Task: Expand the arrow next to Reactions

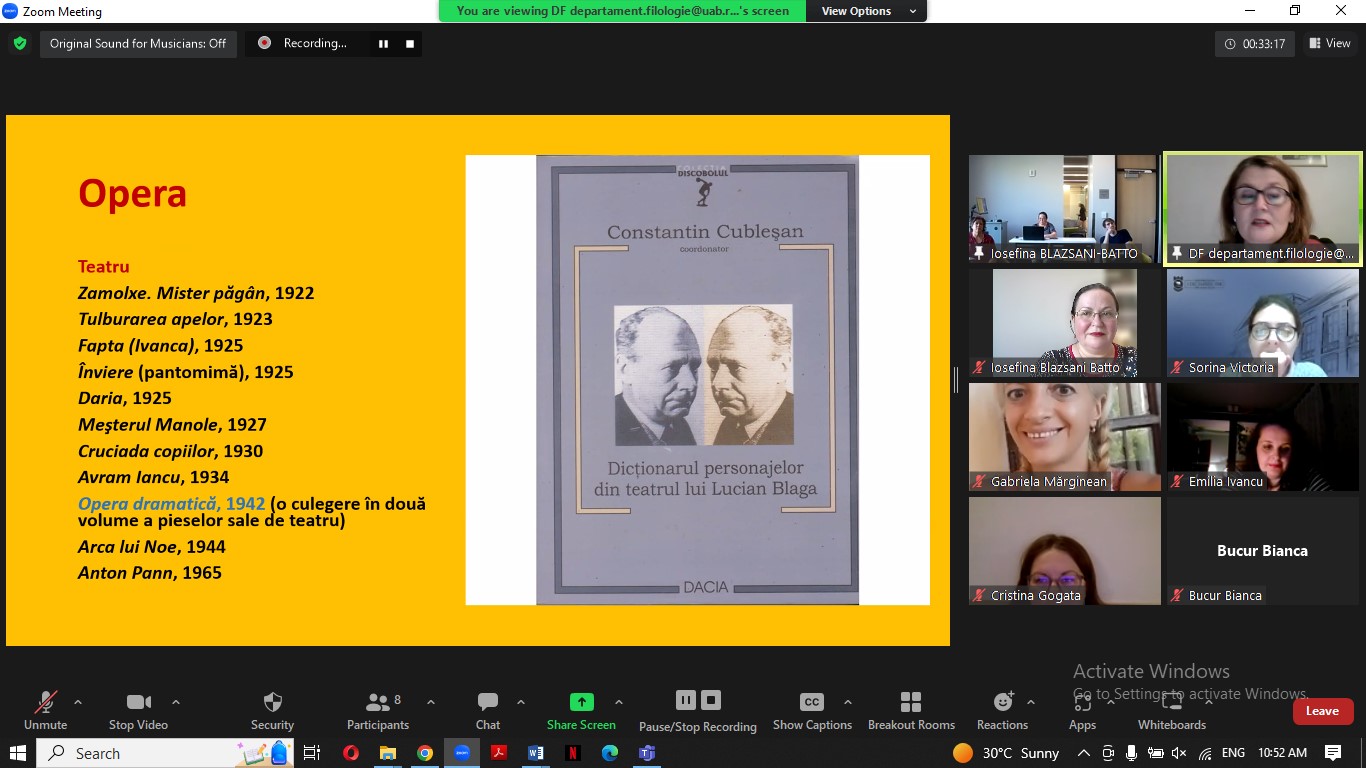Action: pos(1031,702)
